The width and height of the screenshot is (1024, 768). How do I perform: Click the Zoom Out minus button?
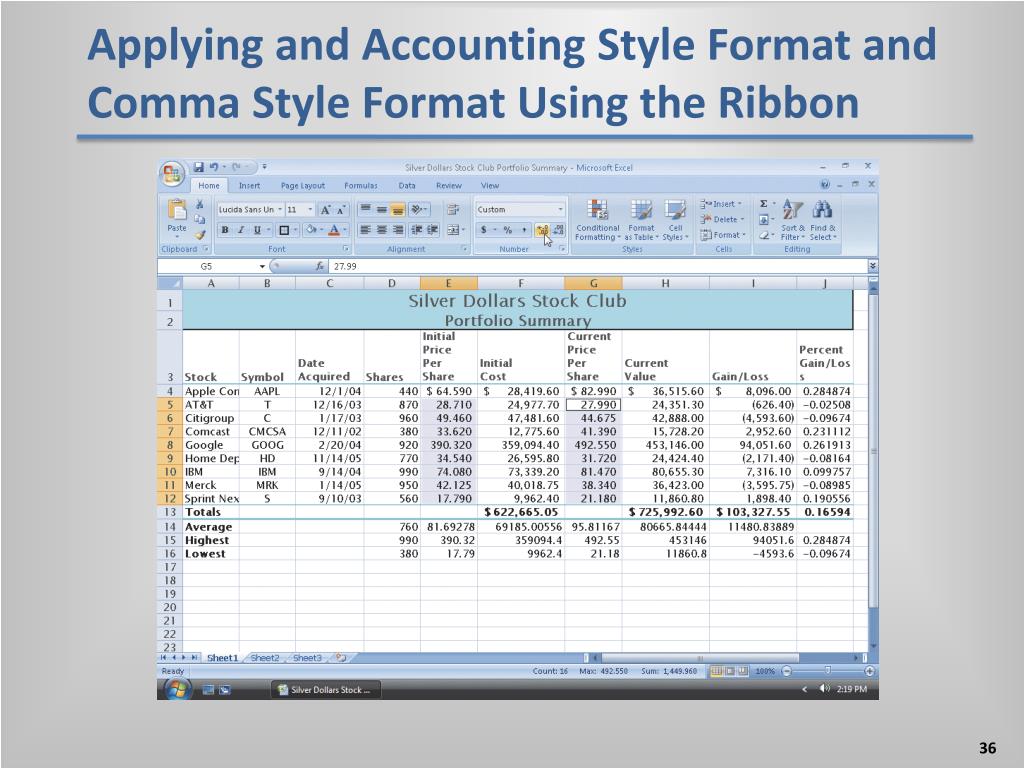point(786,671)
